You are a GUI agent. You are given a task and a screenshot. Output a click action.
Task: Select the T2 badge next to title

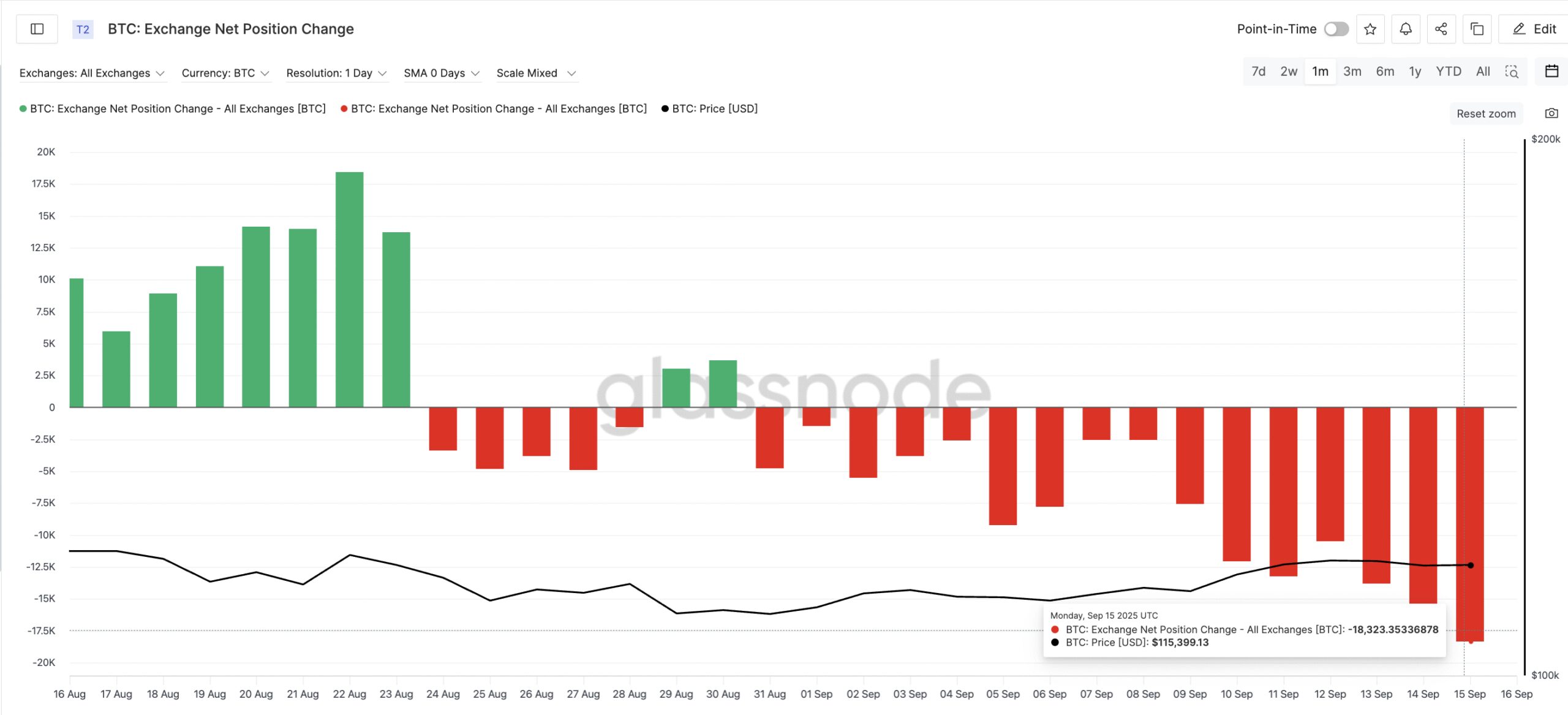tap(82, 29)
